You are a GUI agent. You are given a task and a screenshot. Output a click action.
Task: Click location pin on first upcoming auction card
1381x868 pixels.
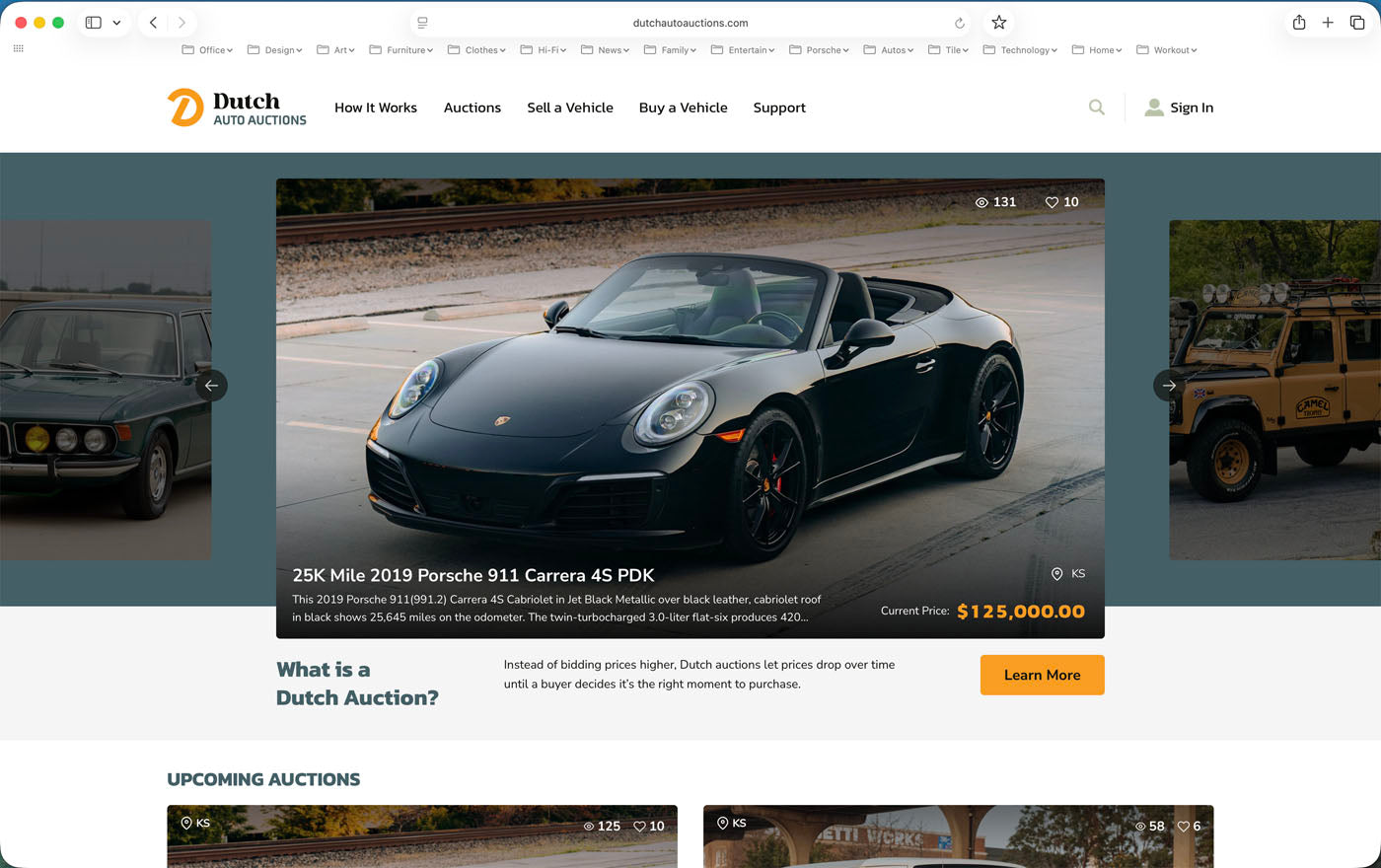tap(186, 823)
